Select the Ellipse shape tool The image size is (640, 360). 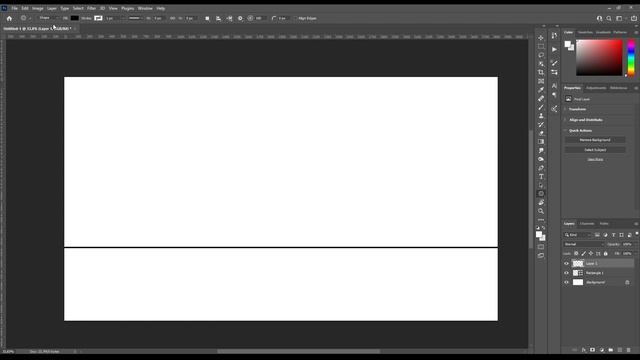pos(541,194)
